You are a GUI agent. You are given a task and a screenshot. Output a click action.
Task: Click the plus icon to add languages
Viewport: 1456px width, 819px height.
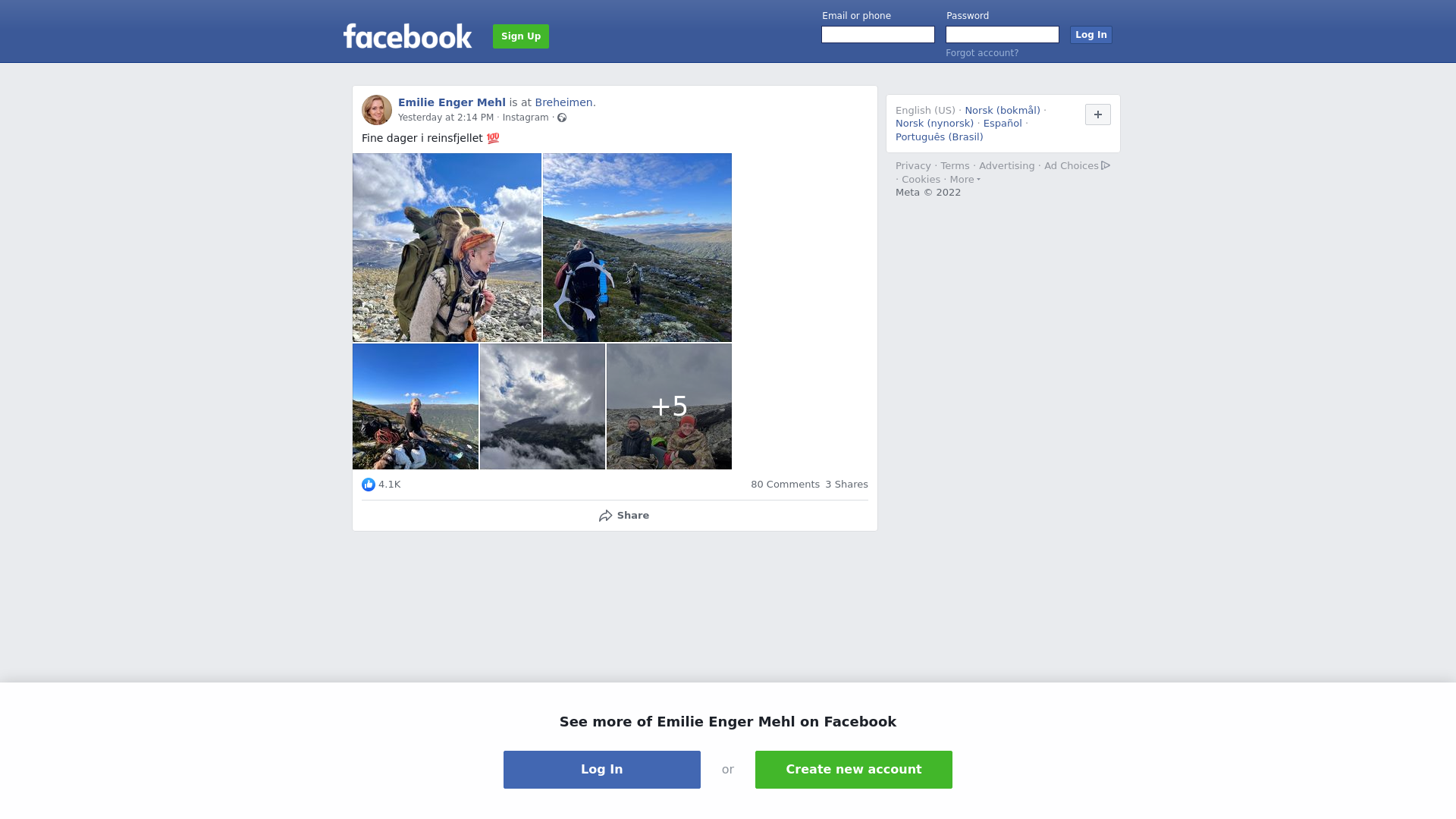[x=1097, y=115]
